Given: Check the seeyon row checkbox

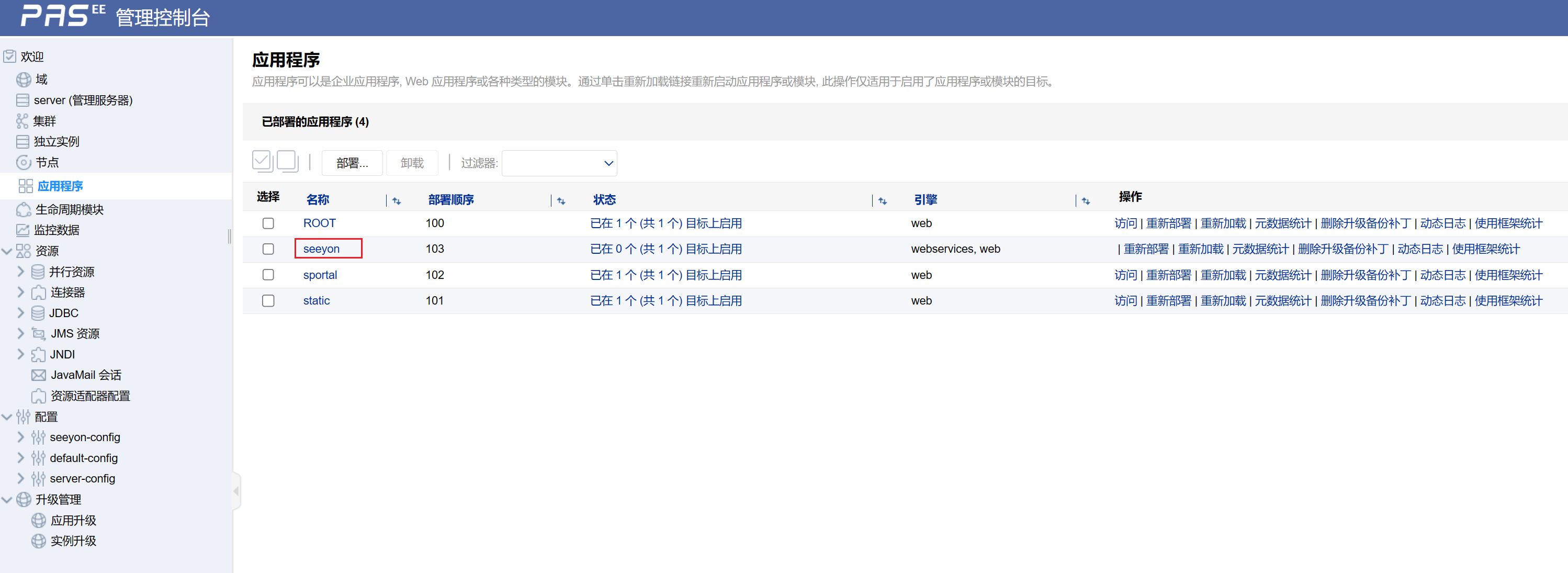Looking at the screenshot, I should coord(268,249).
